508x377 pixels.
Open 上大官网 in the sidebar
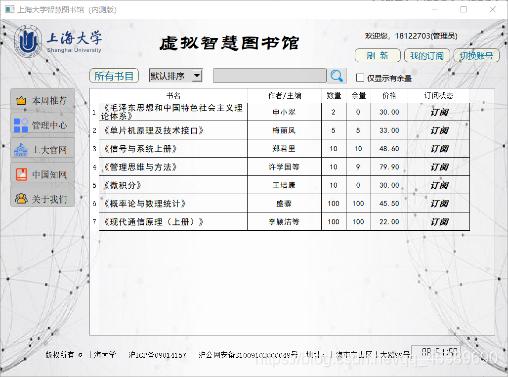[43, 150]
